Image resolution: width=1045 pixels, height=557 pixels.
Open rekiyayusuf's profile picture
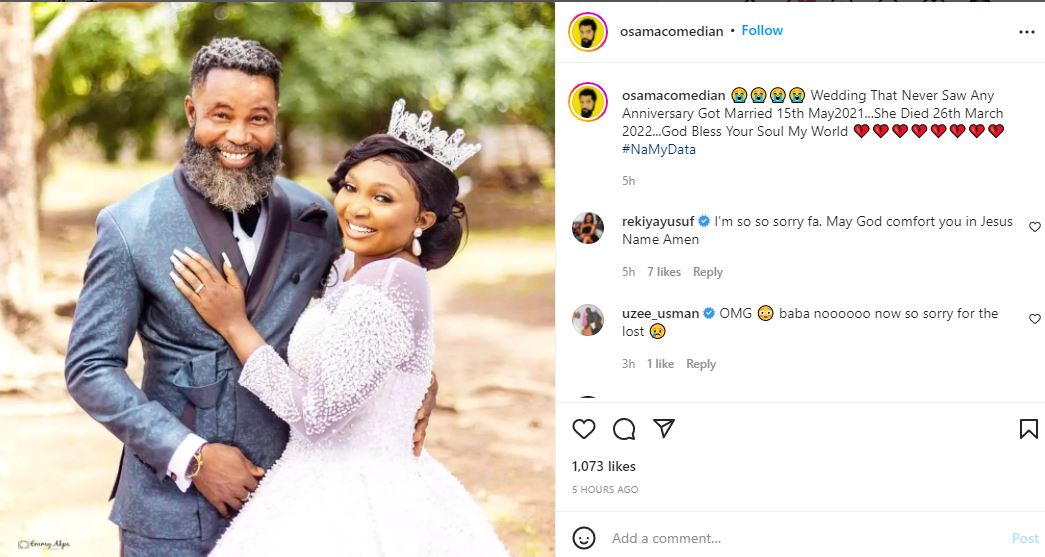[x=587, y=228]
